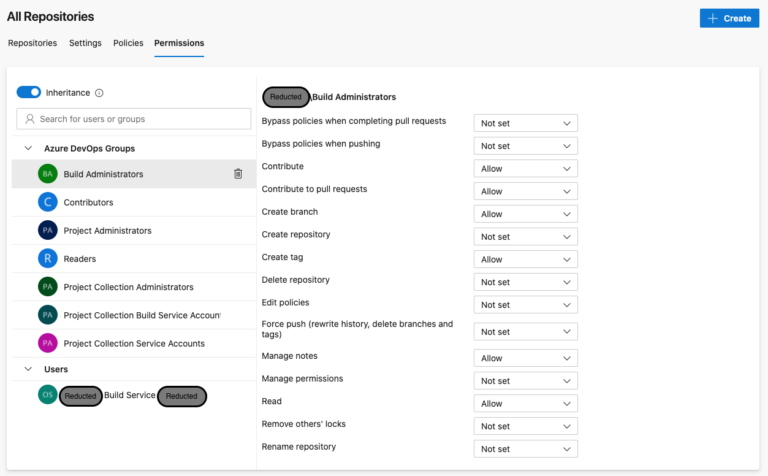Click the Build Administrators panel heading
This screenshot has width=768, height=476.
[354, 97]
